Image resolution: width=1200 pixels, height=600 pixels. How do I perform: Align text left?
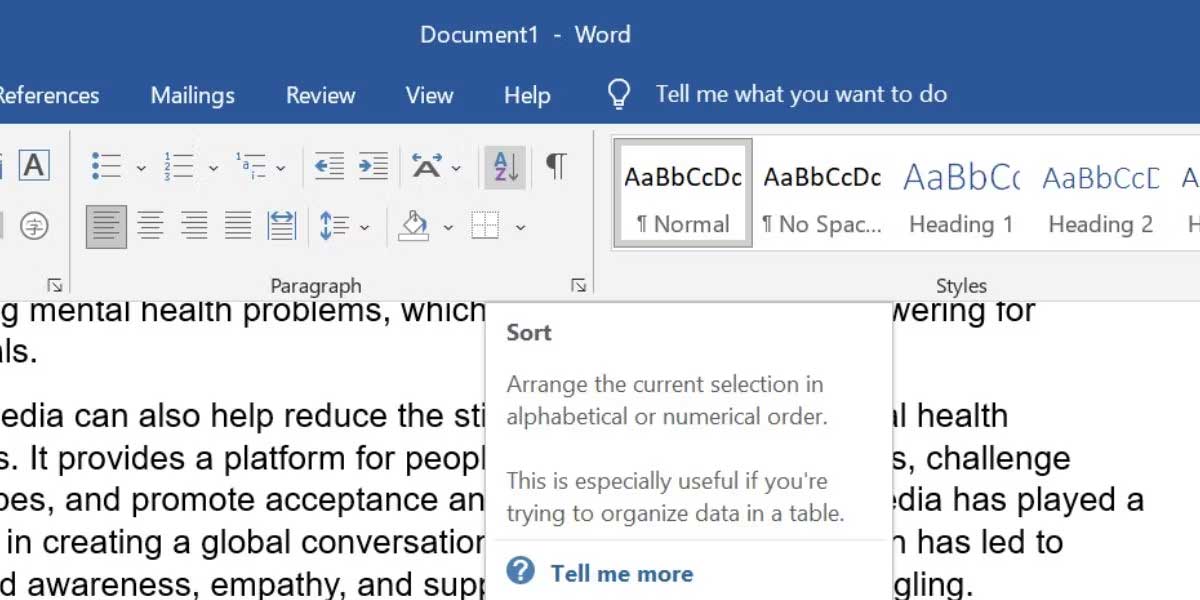[x=106, y=226]
